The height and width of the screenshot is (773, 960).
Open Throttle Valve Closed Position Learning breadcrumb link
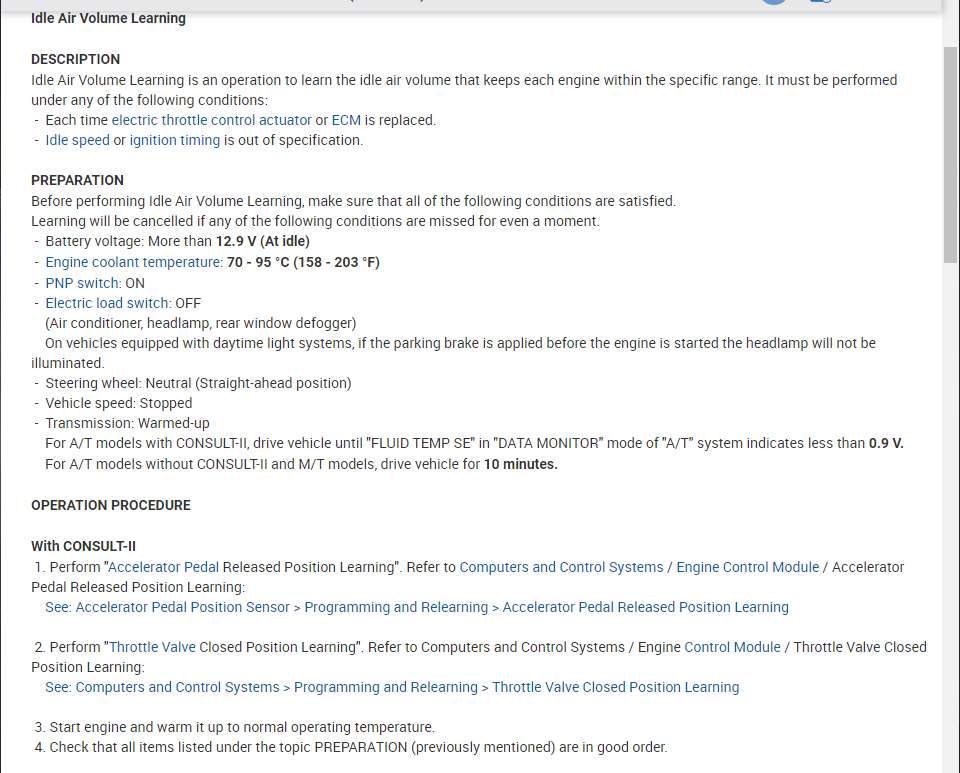coord(616,687)
